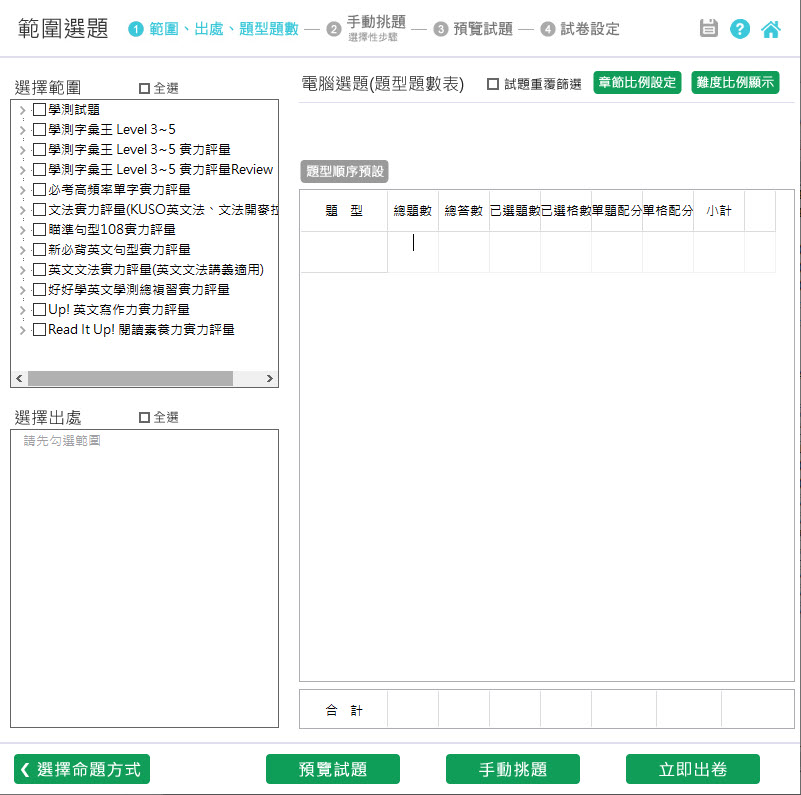This screenshot has height=795, width=801.
Task: Click left scroll arrow in range list
Action: coord(19,379)
